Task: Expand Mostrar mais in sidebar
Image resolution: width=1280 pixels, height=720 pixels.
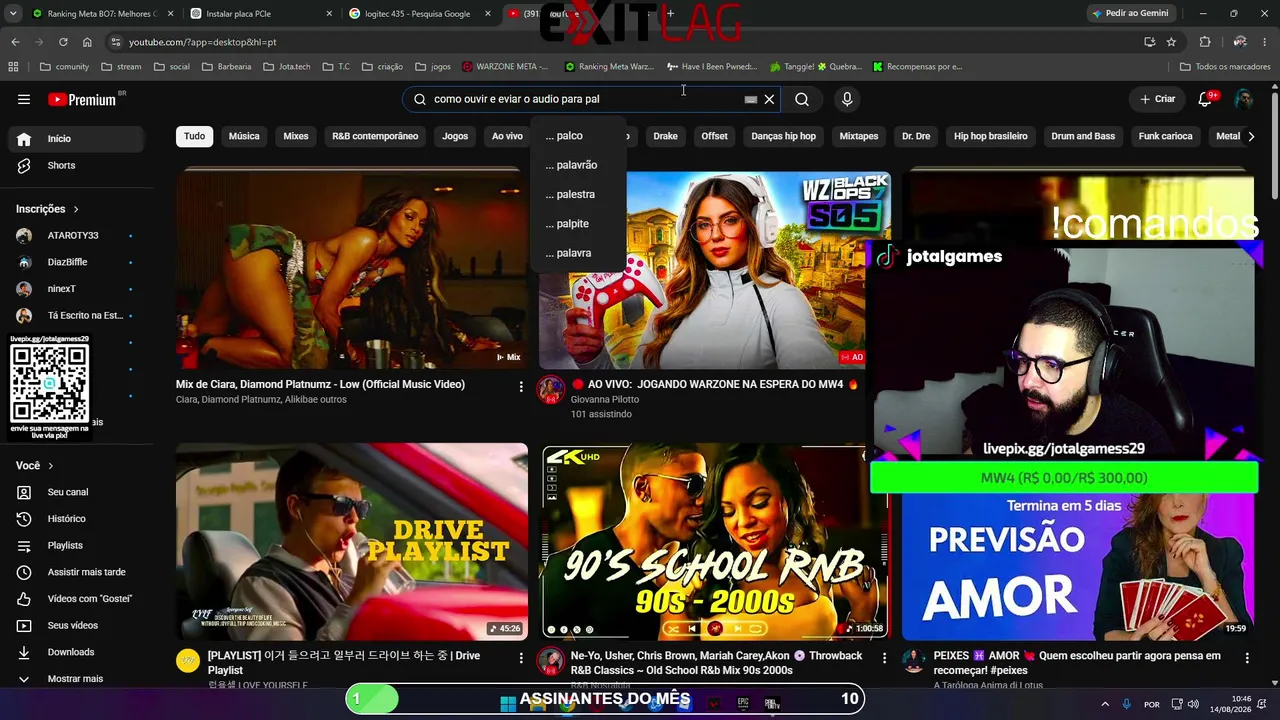Action: pos(78,679)
